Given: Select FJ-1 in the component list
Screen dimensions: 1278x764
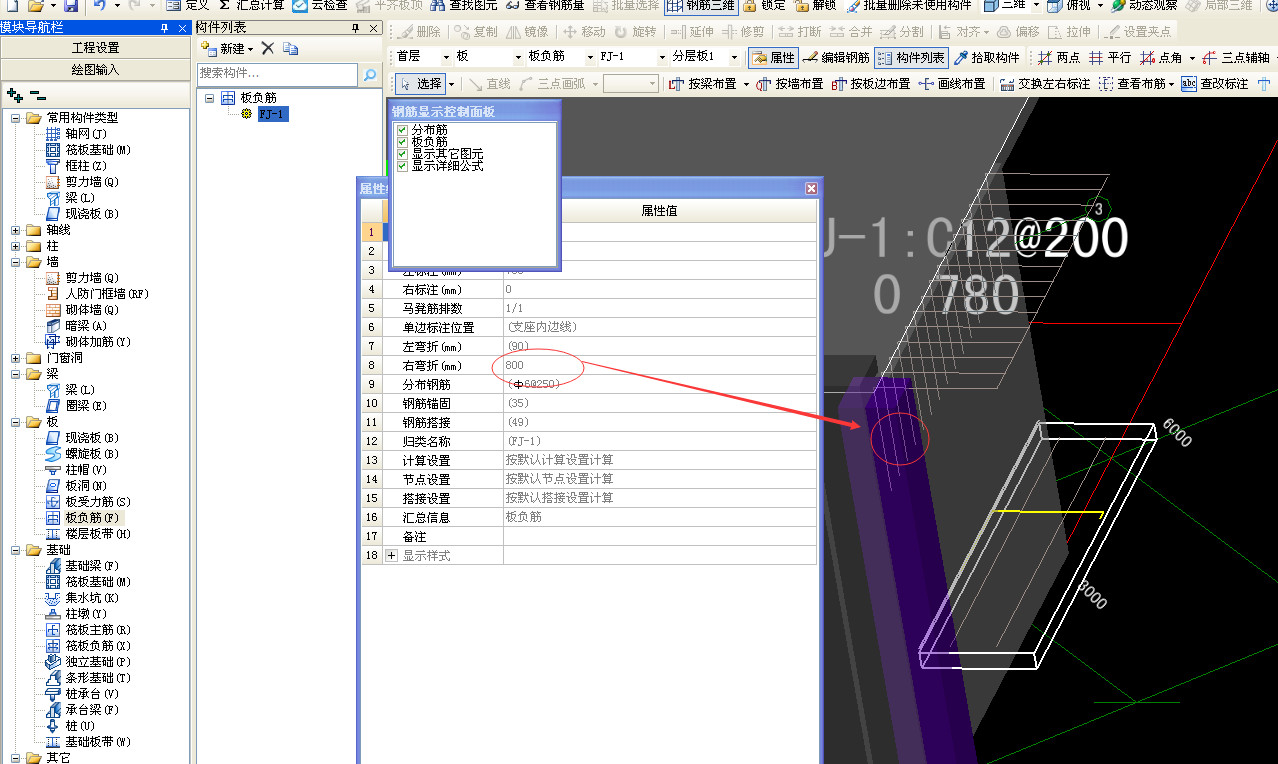Looking at the screenshot, I should pyautogui.click(x=271, y=114).
